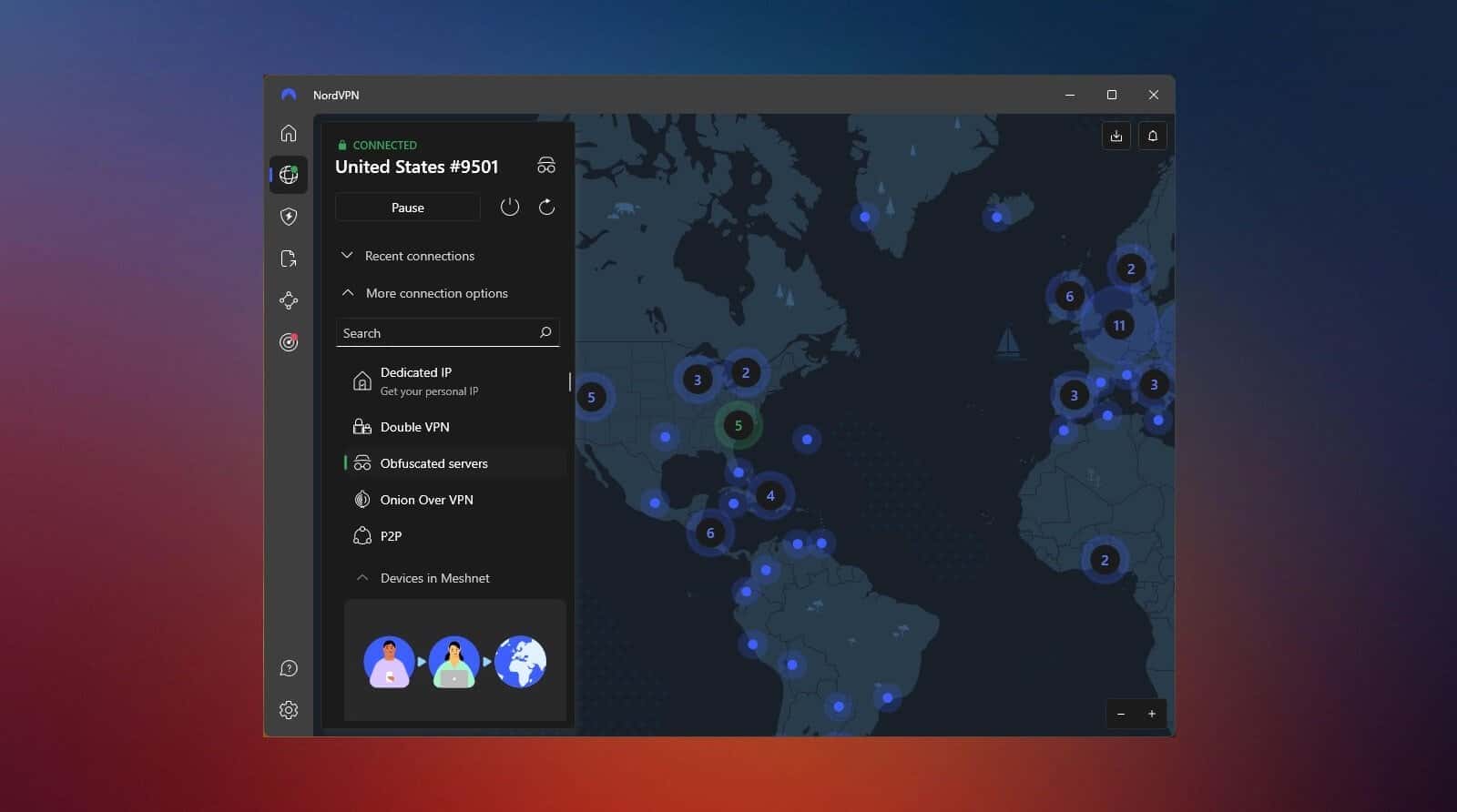Click the NordVPN logo in title bar
Screen dimensions: 1457x812
click(x=289, y=95)
